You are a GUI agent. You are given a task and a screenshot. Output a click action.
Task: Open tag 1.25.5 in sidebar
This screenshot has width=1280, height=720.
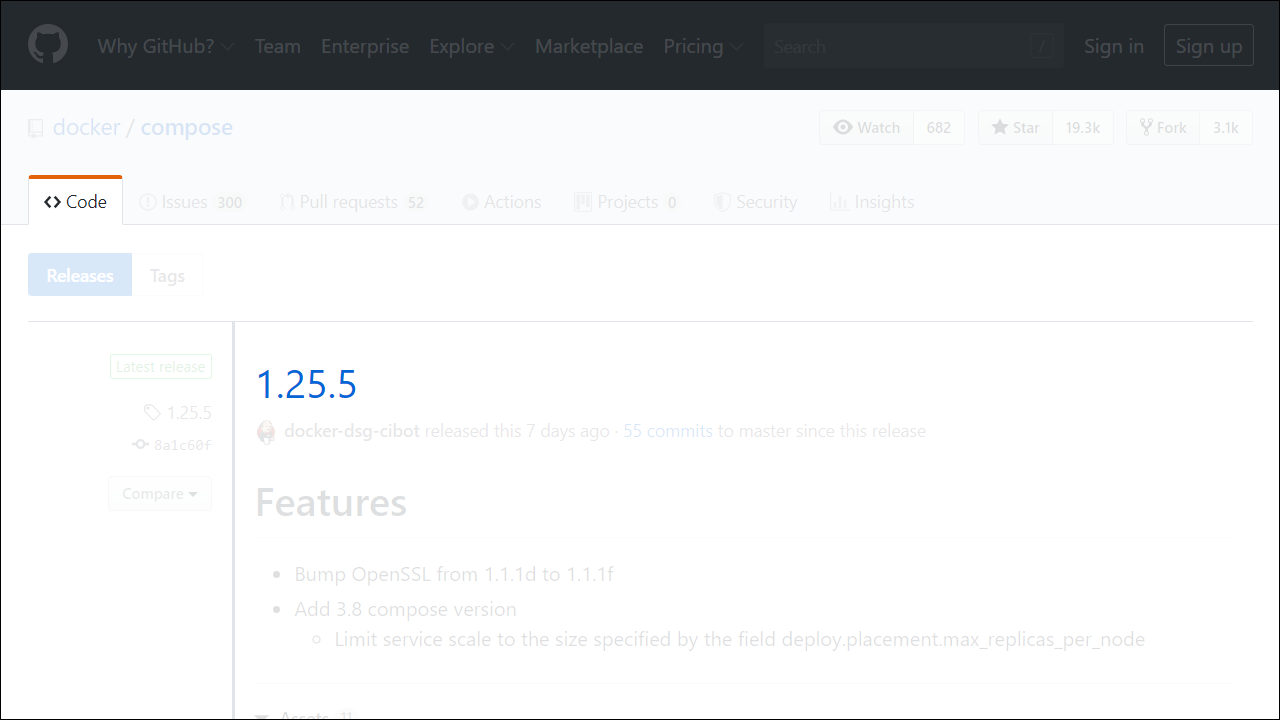[x=178, y=412]
